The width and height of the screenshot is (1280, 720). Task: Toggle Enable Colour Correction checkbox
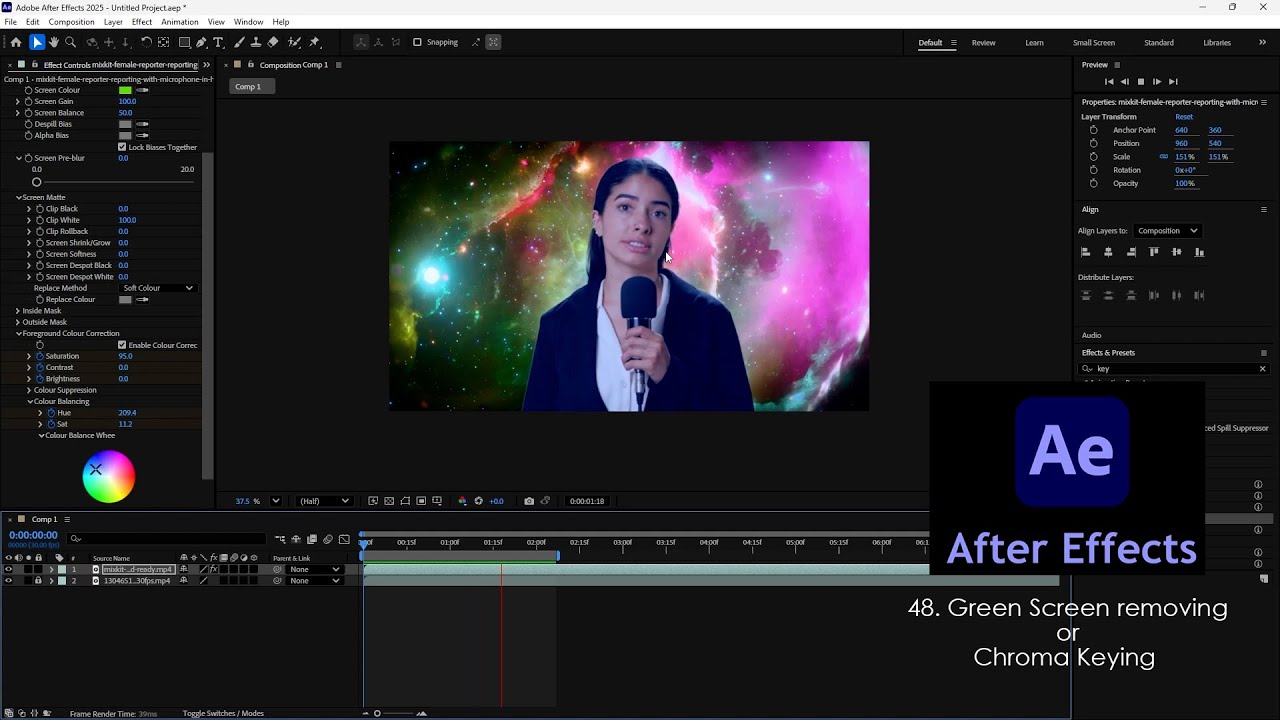(x=122, y=345)
